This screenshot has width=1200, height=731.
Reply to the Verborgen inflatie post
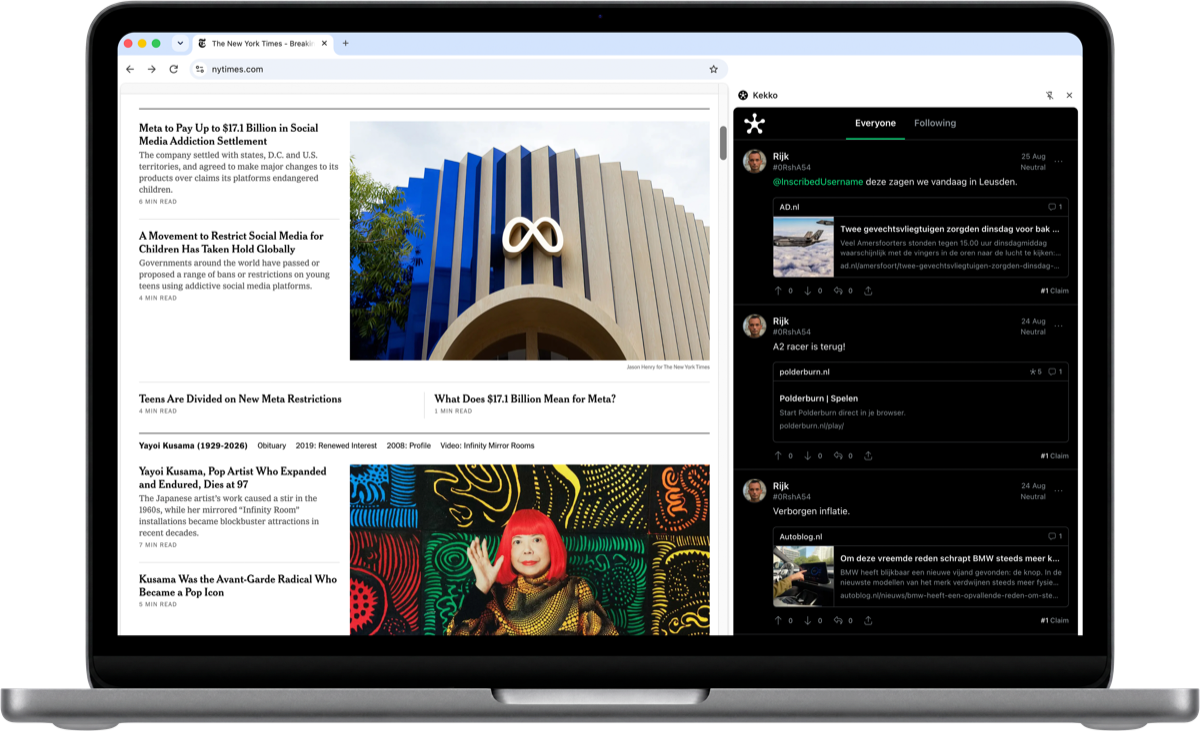[838, 621]
